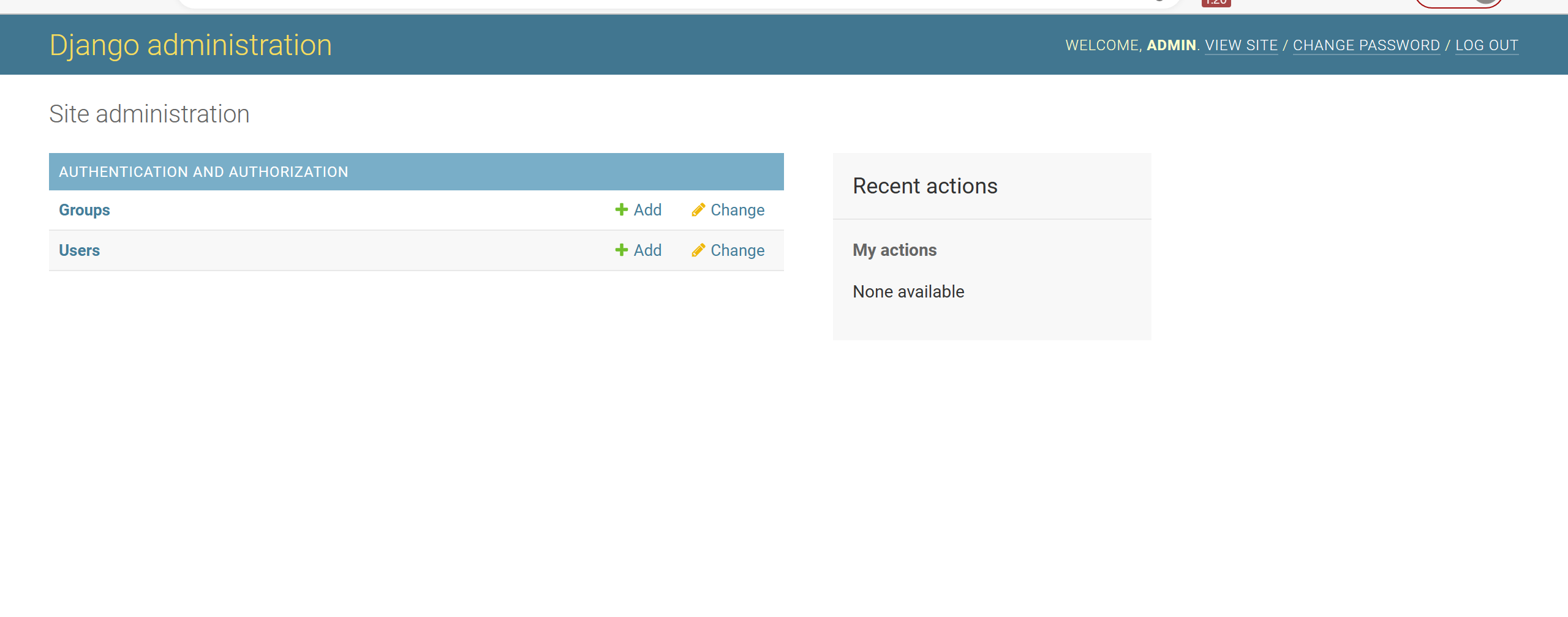
Task: Click the green plus icon for Users
Action: click(621, 250)
